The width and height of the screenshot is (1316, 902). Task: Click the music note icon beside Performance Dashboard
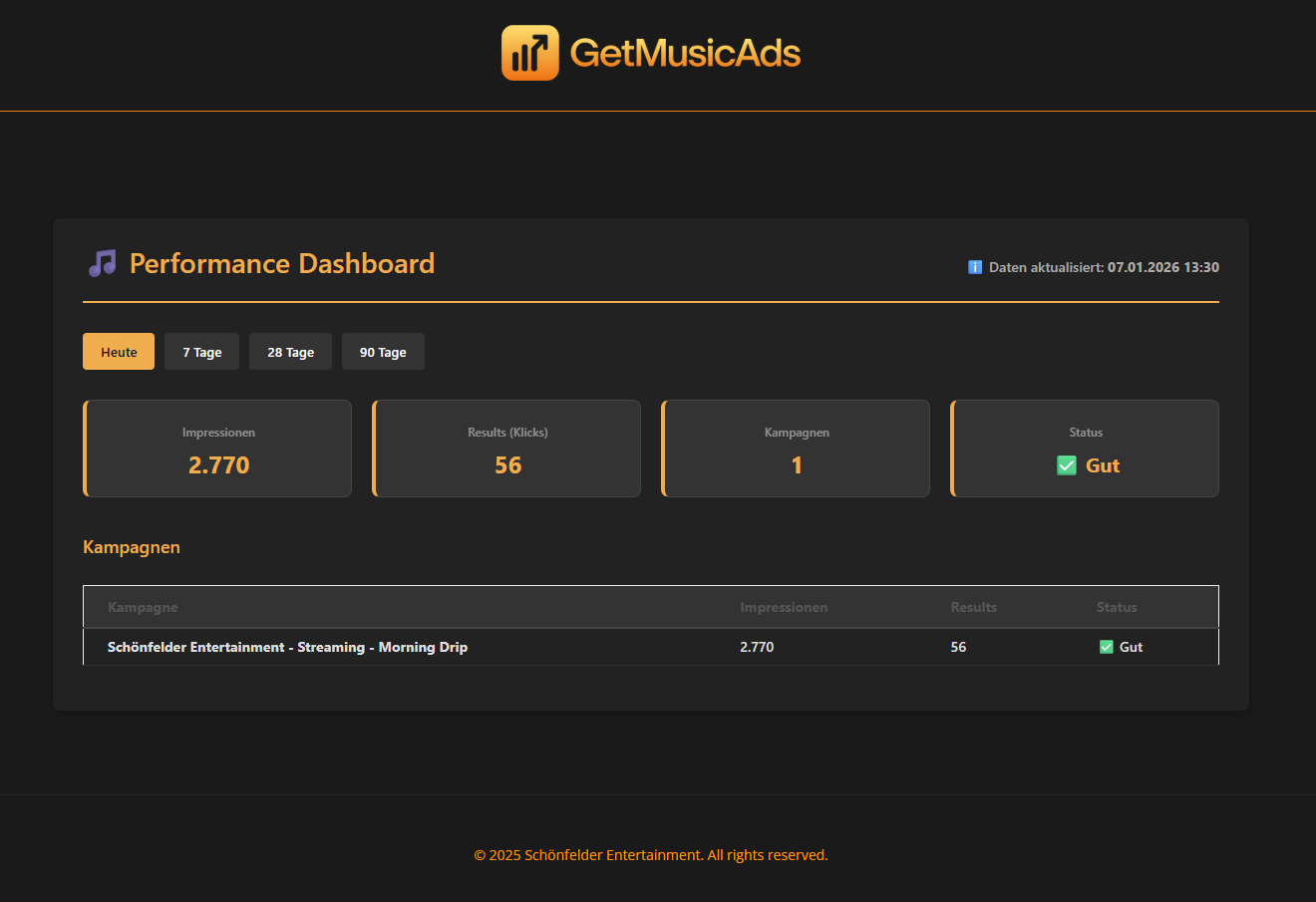pyautogui.click(x=101, y=262)
